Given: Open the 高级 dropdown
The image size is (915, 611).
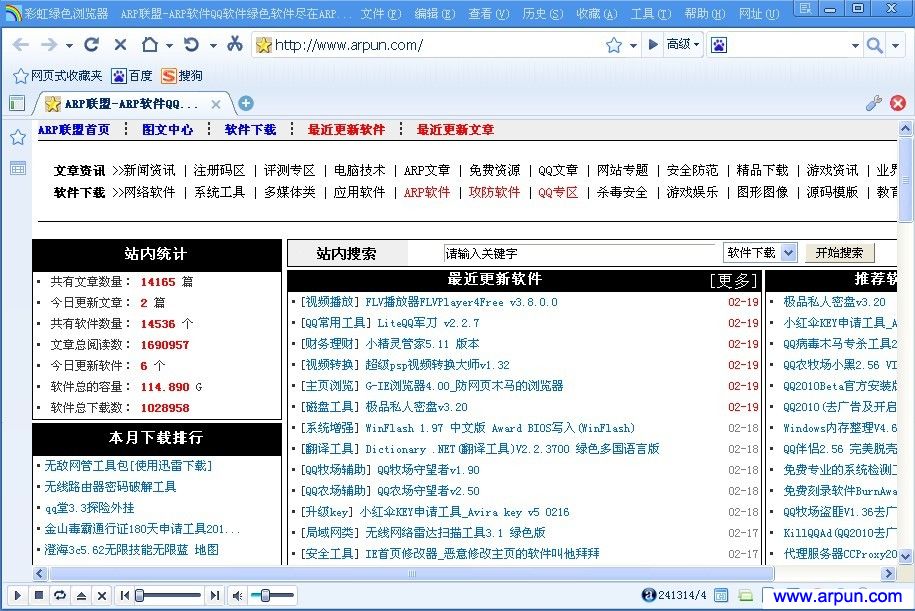Looking at the screenshot, I should tap(683, 44).
